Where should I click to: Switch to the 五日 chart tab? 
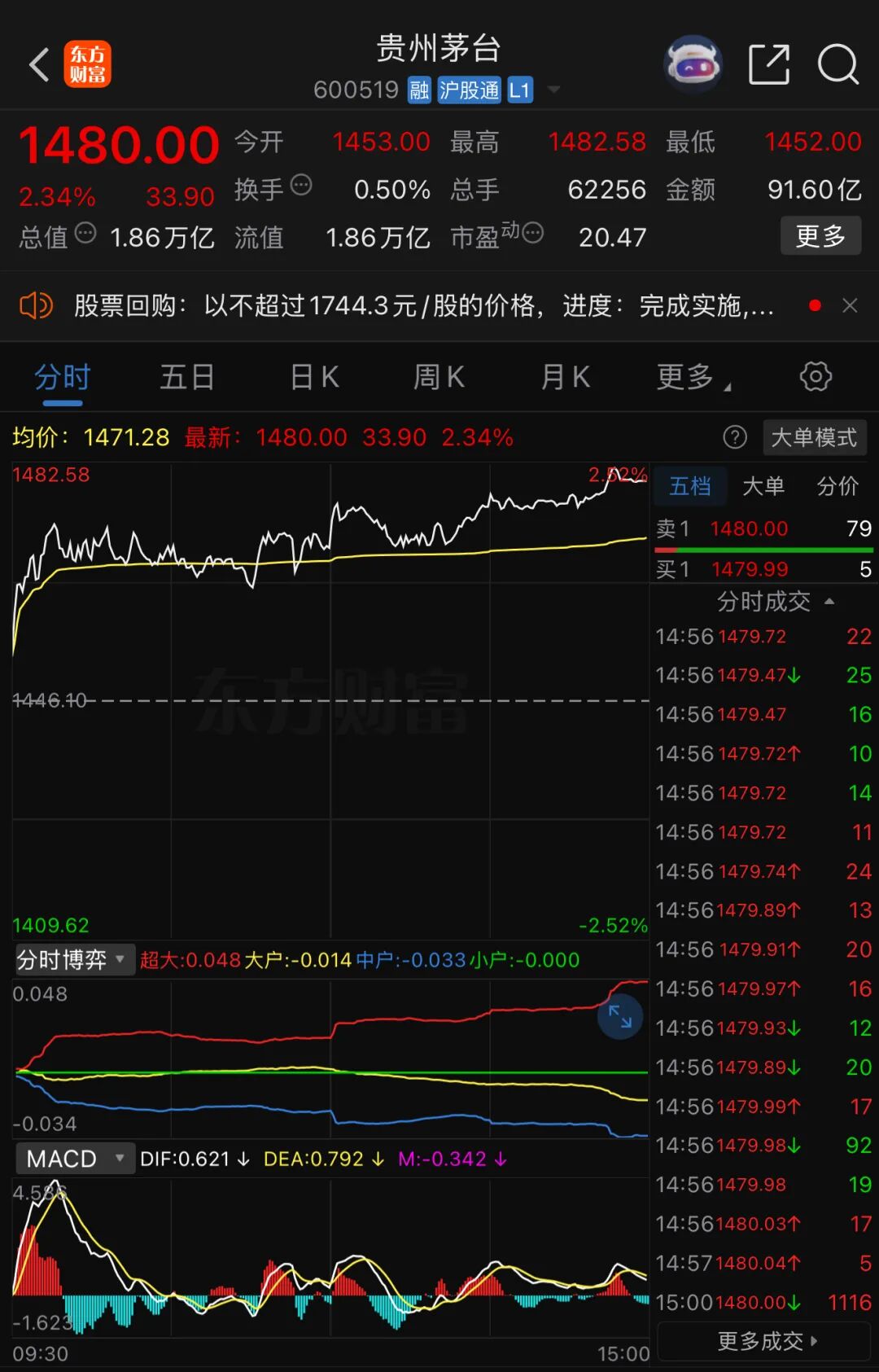click(187, 378)
